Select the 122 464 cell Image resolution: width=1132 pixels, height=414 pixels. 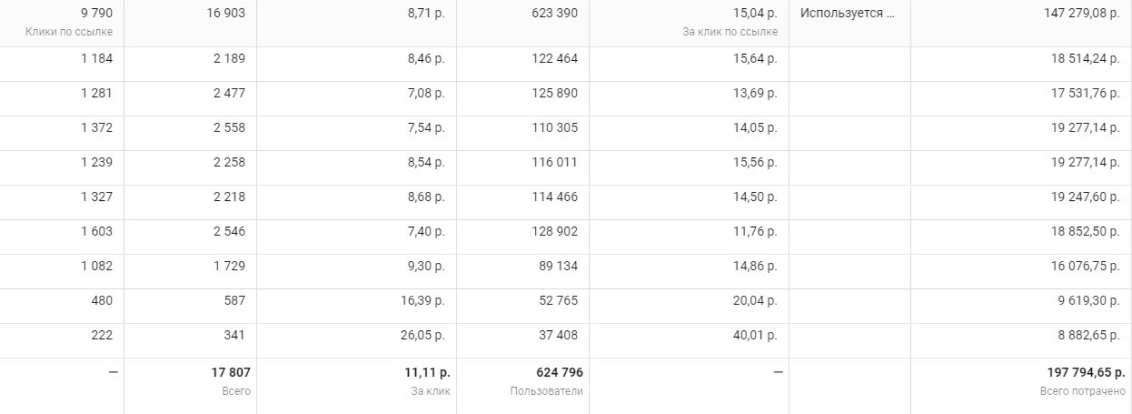pyautogui.click(x=556, y=64)
